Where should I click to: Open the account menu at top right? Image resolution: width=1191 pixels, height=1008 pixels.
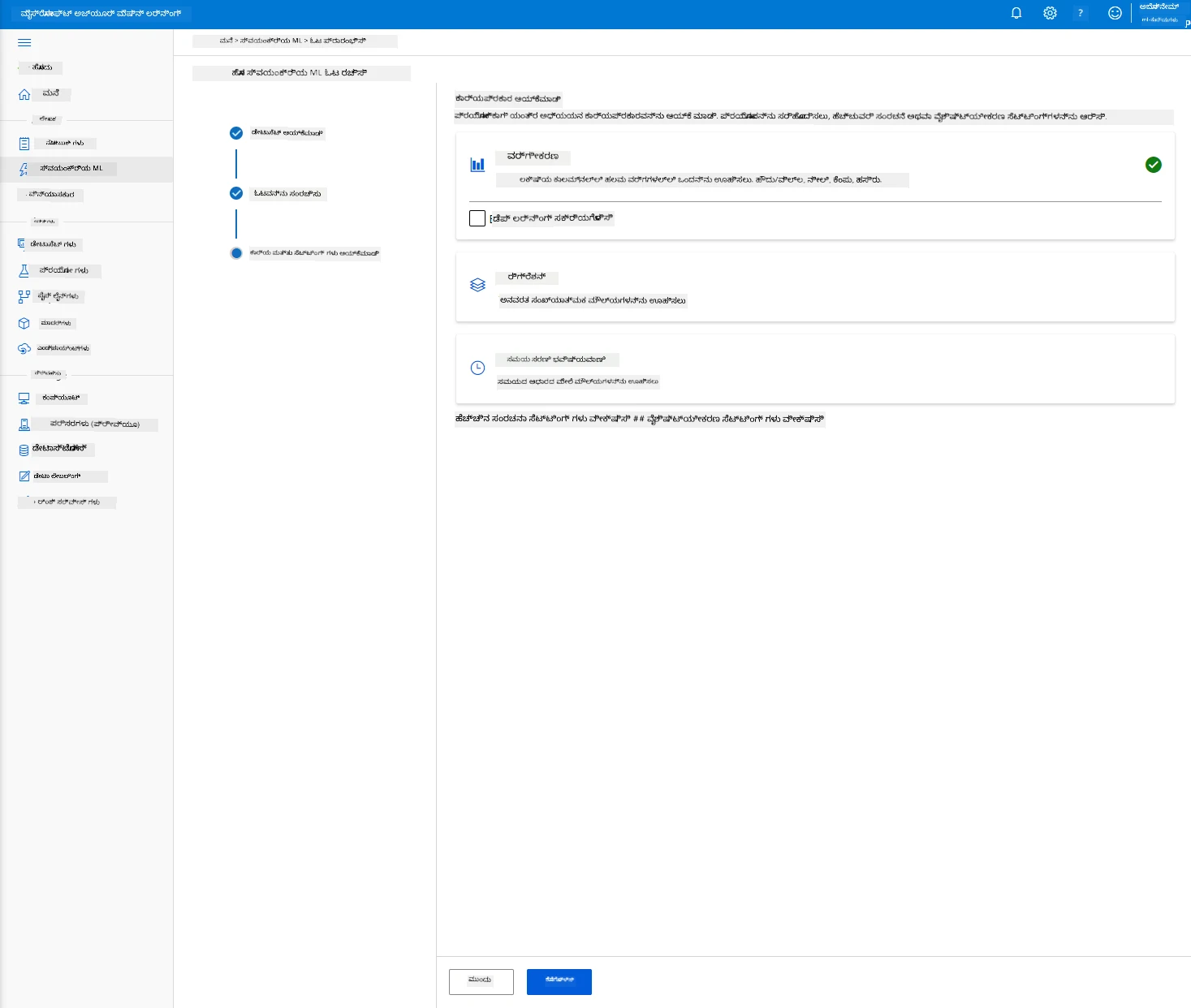click(x=1160, y=13)
